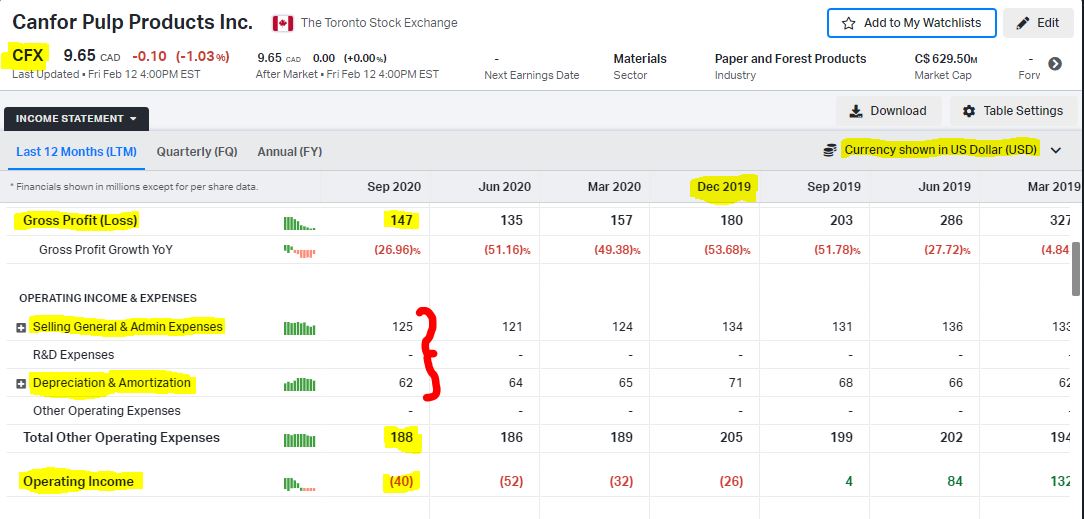
Task: Click the pencil icon in the Edit button
Action: 1023,23
